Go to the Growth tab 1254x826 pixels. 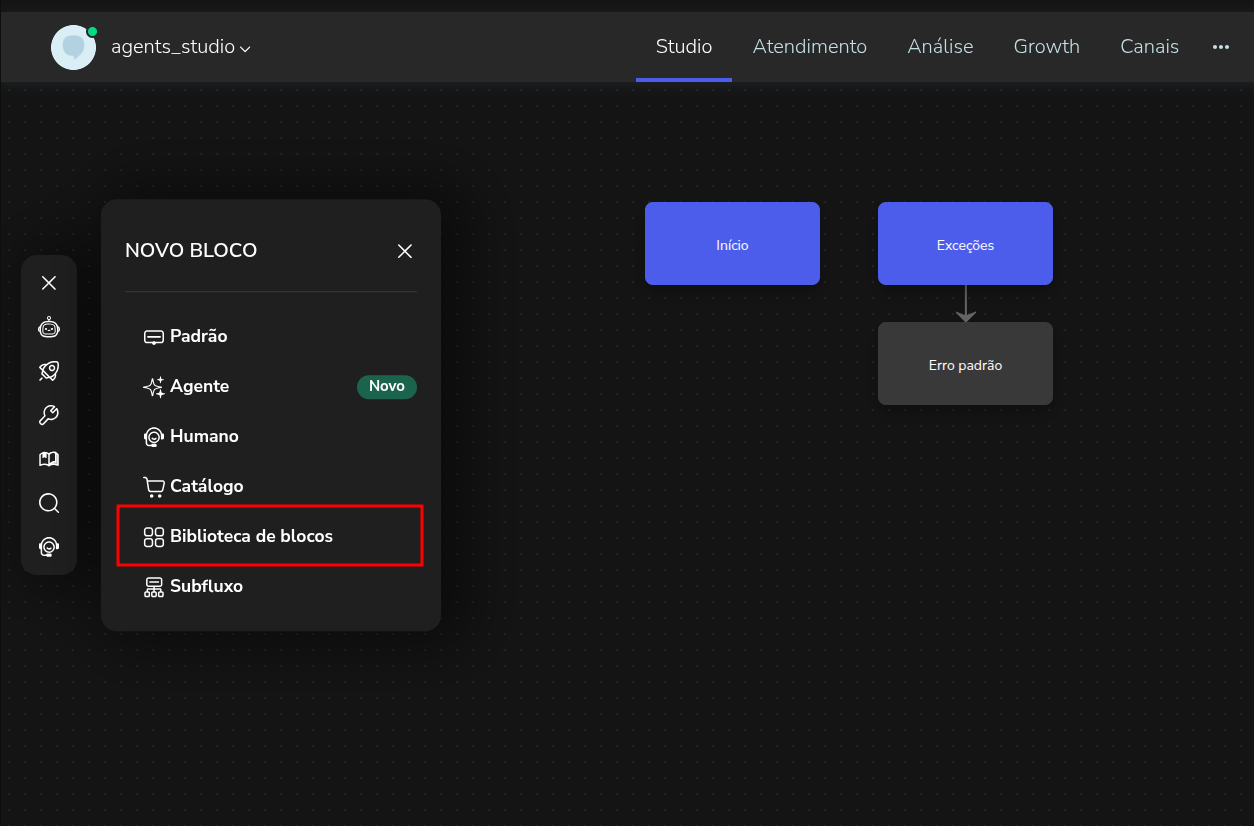(x=1046, y=47)
